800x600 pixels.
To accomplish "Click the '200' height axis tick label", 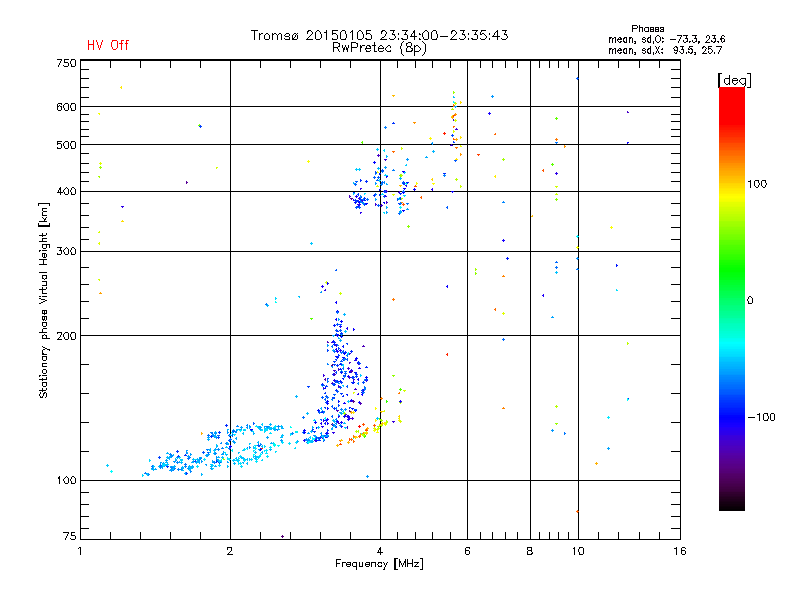I will [66, 336].
